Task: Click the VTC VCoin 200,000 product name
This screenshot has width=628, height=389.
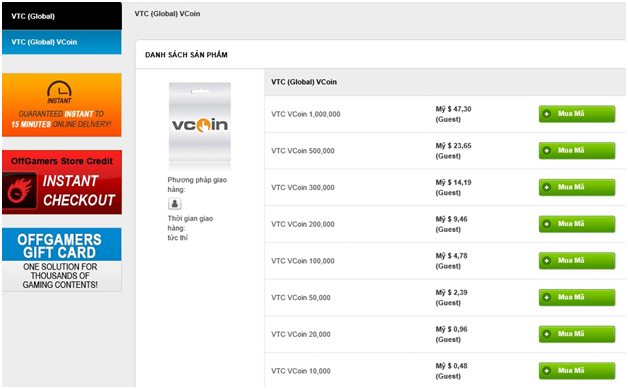Action: [303, 224]
